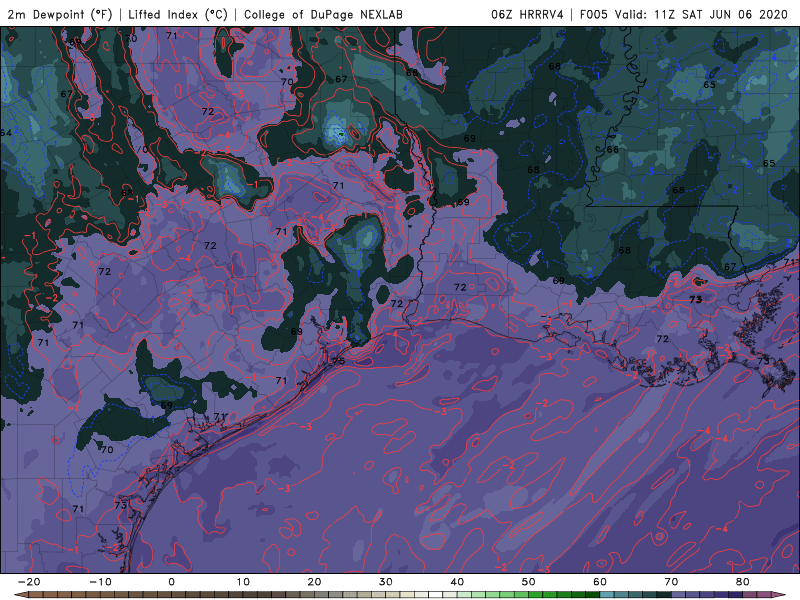This screenshot has height=600, width=800.
Task: Click the "11Z SAT JUN 06 2020" valid time
Action: click(721, 14)
